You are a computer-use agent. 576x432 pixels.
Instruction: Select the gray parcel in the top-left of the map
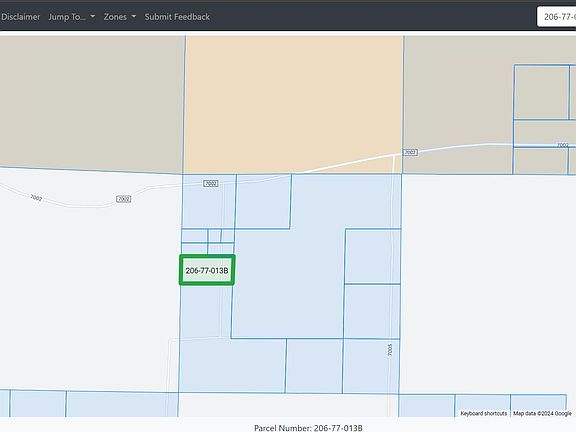pyautogui.click(x=92, y=103)
